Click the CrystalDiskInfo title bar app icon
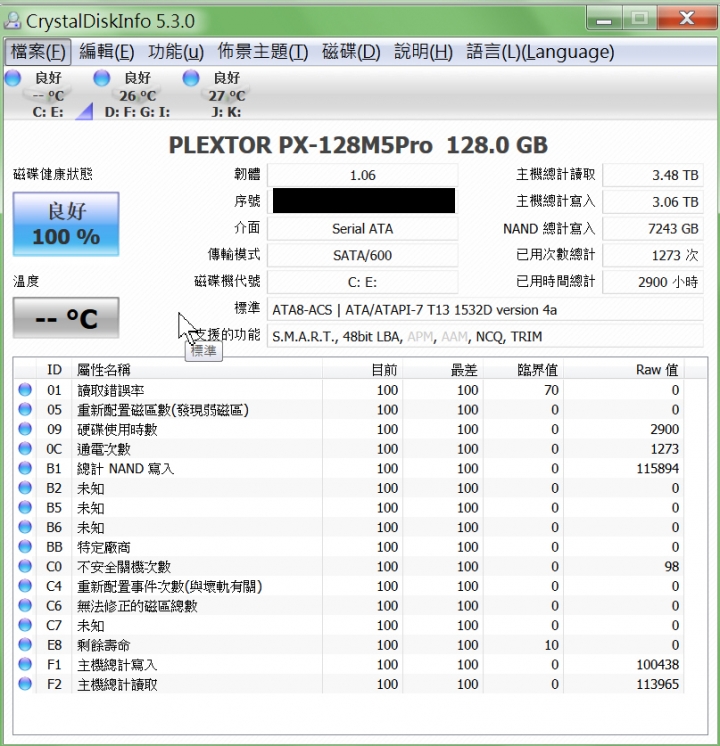 pyautogui.click(x=12, y=20)
